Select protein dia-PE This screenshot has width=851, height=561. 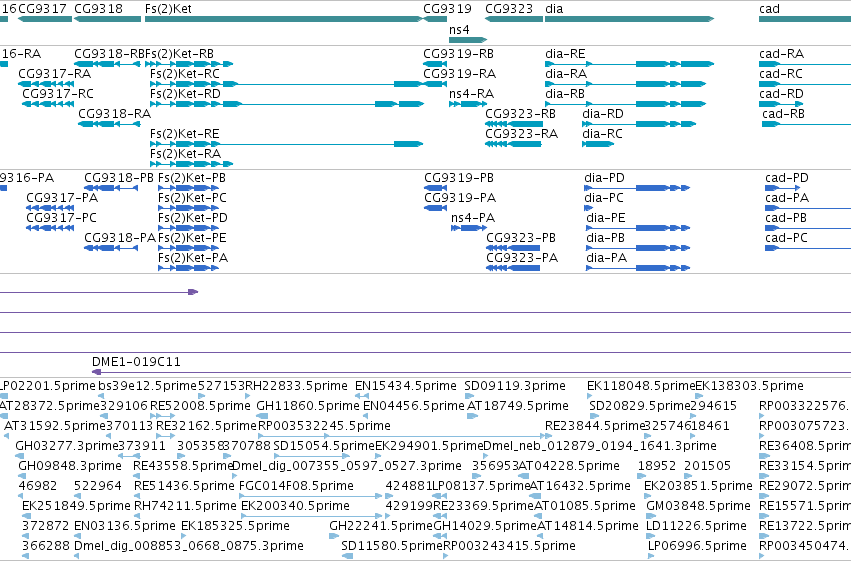606,218
